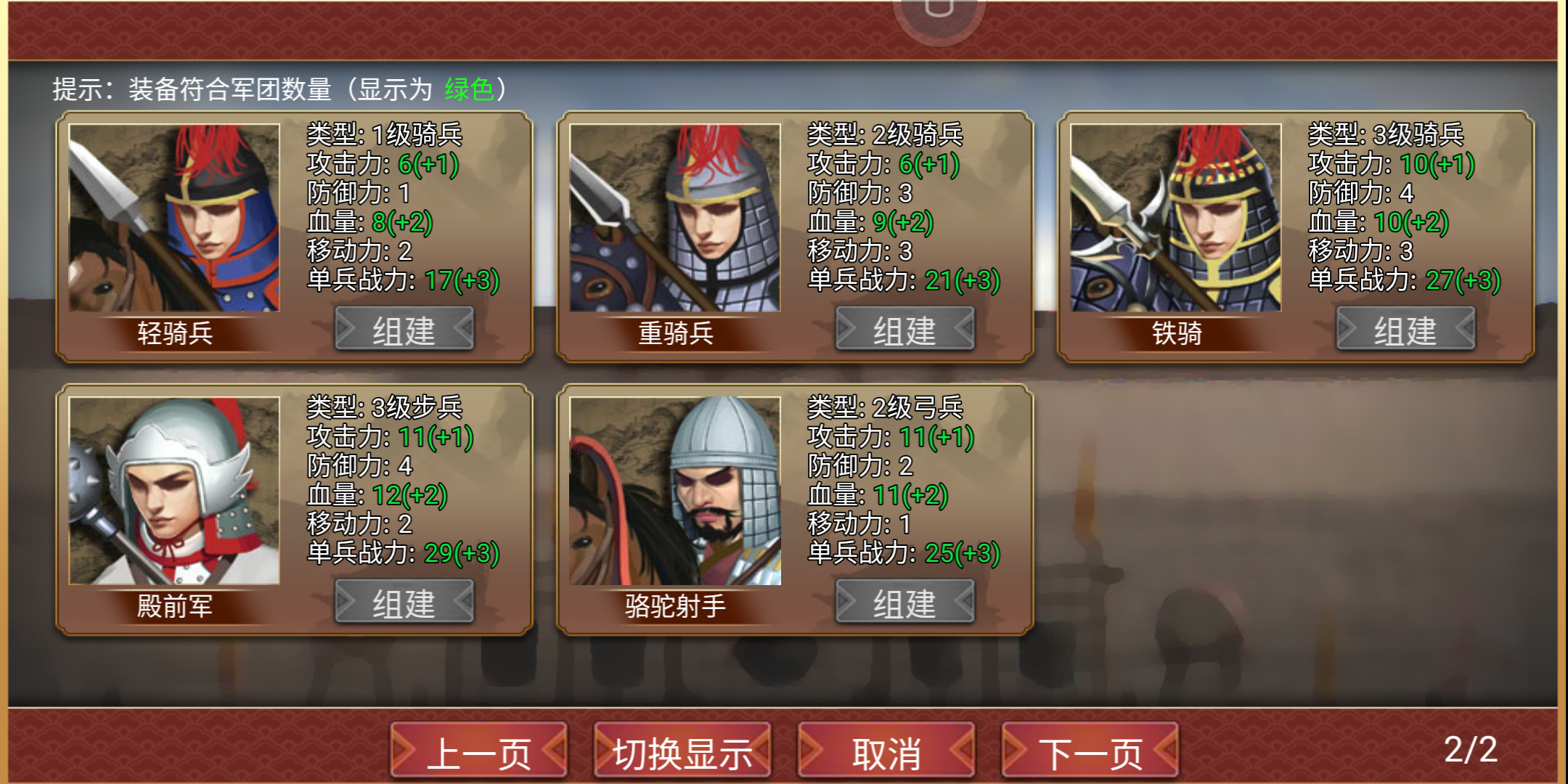Click the round handle icon at top center

click(x=939, y=13)
